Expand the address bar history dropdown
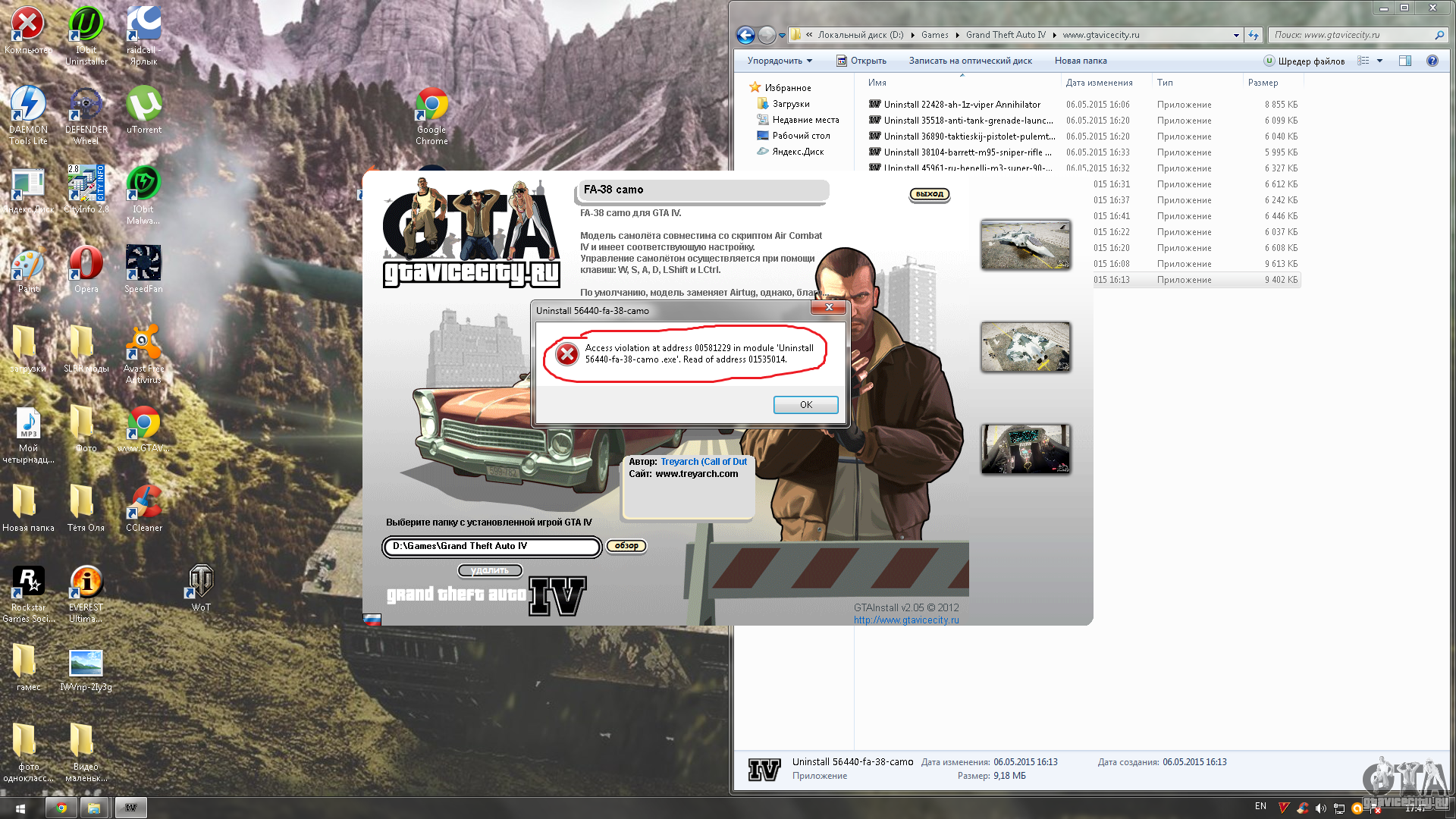1456x819 pixels. click(1236, 35)
